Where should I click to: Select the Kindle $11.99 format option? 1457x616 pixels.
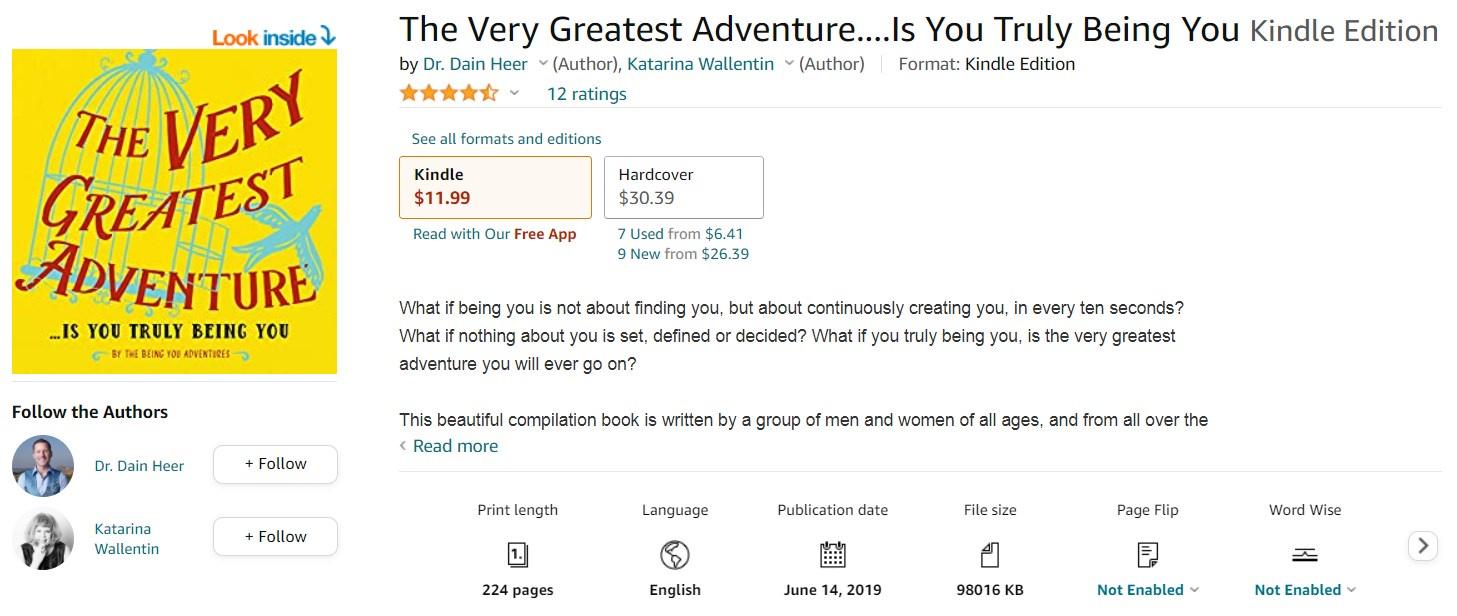click(x=495, y=187)
